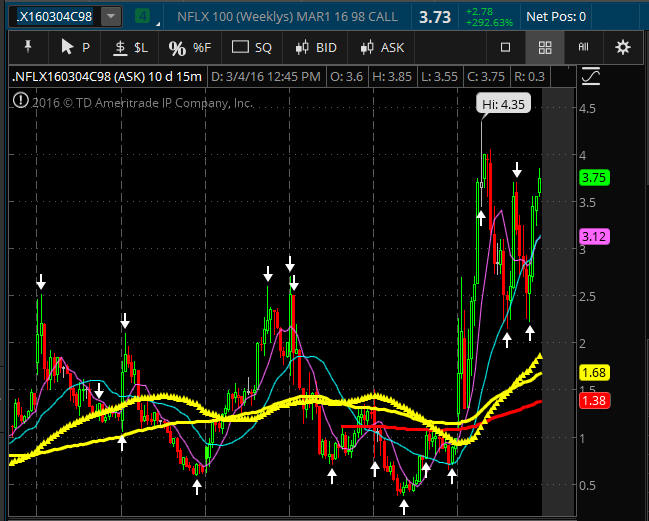
Task: Switch to the percent %F tool
Action: pos(189,47)
